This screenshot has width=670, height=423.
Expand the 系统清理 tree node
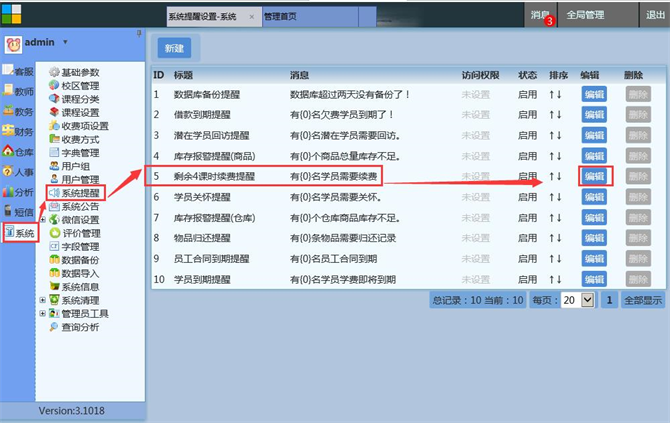43,300
